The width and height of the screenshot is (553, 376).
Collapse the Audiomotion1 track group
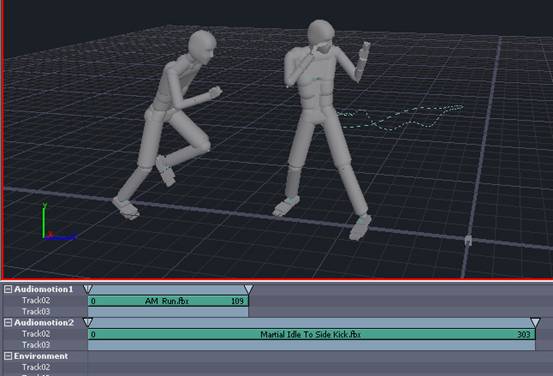tap(8, 290)
